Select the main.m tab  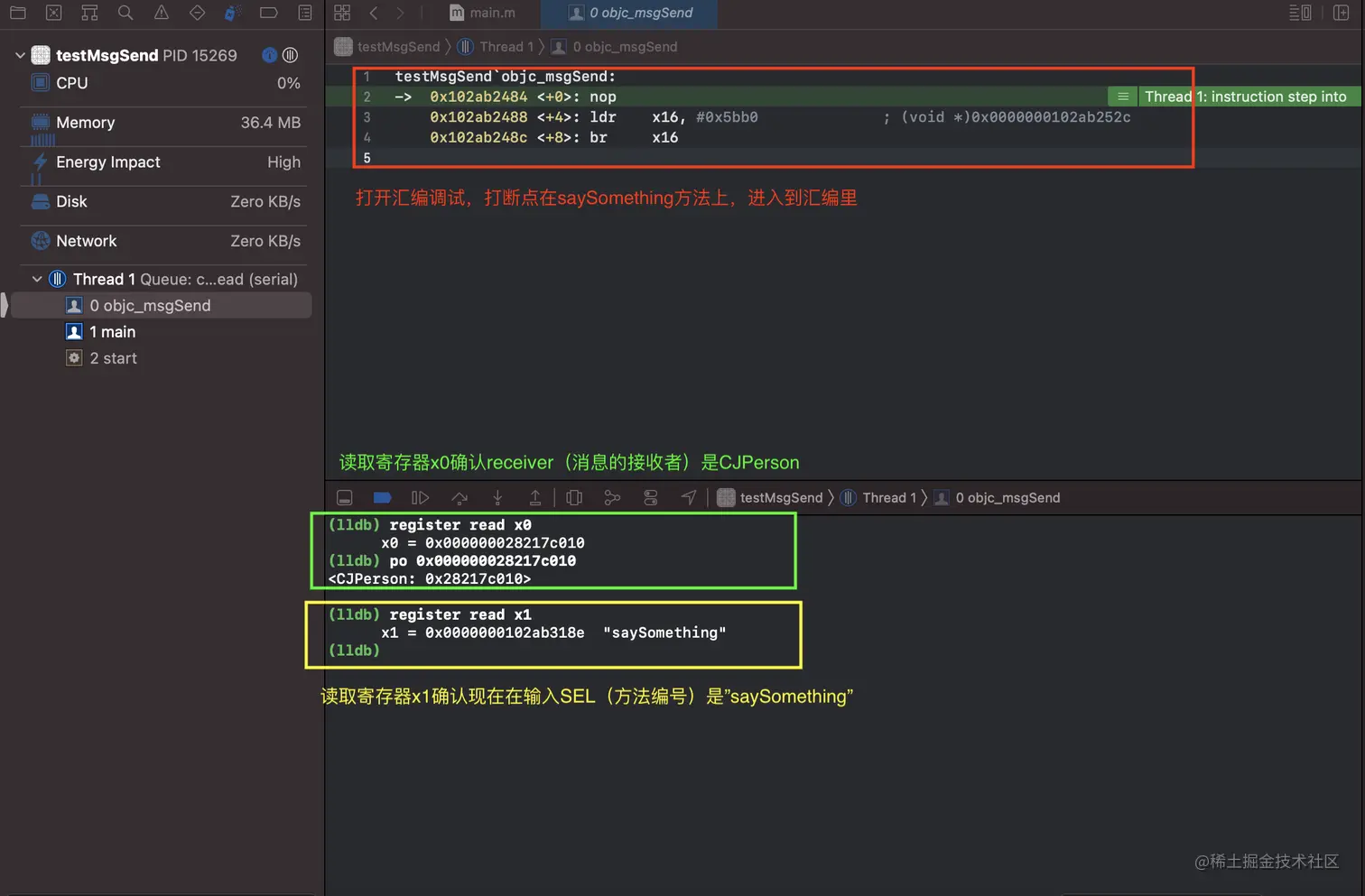coord(483,13)
